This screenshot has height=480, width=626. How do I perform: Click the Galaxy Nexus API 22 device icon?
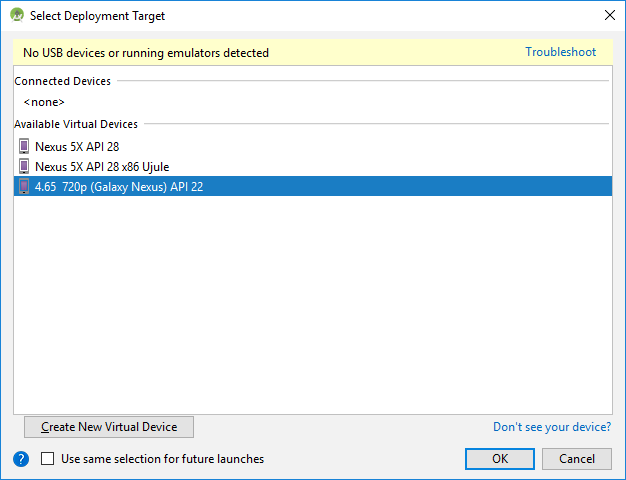click(24, 187)
